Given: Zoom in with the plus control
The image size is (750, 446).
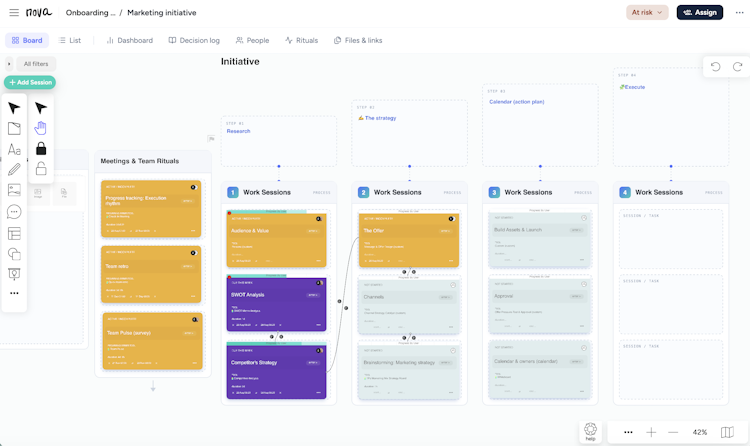Looking at the screenshot, I should (651, 432).
